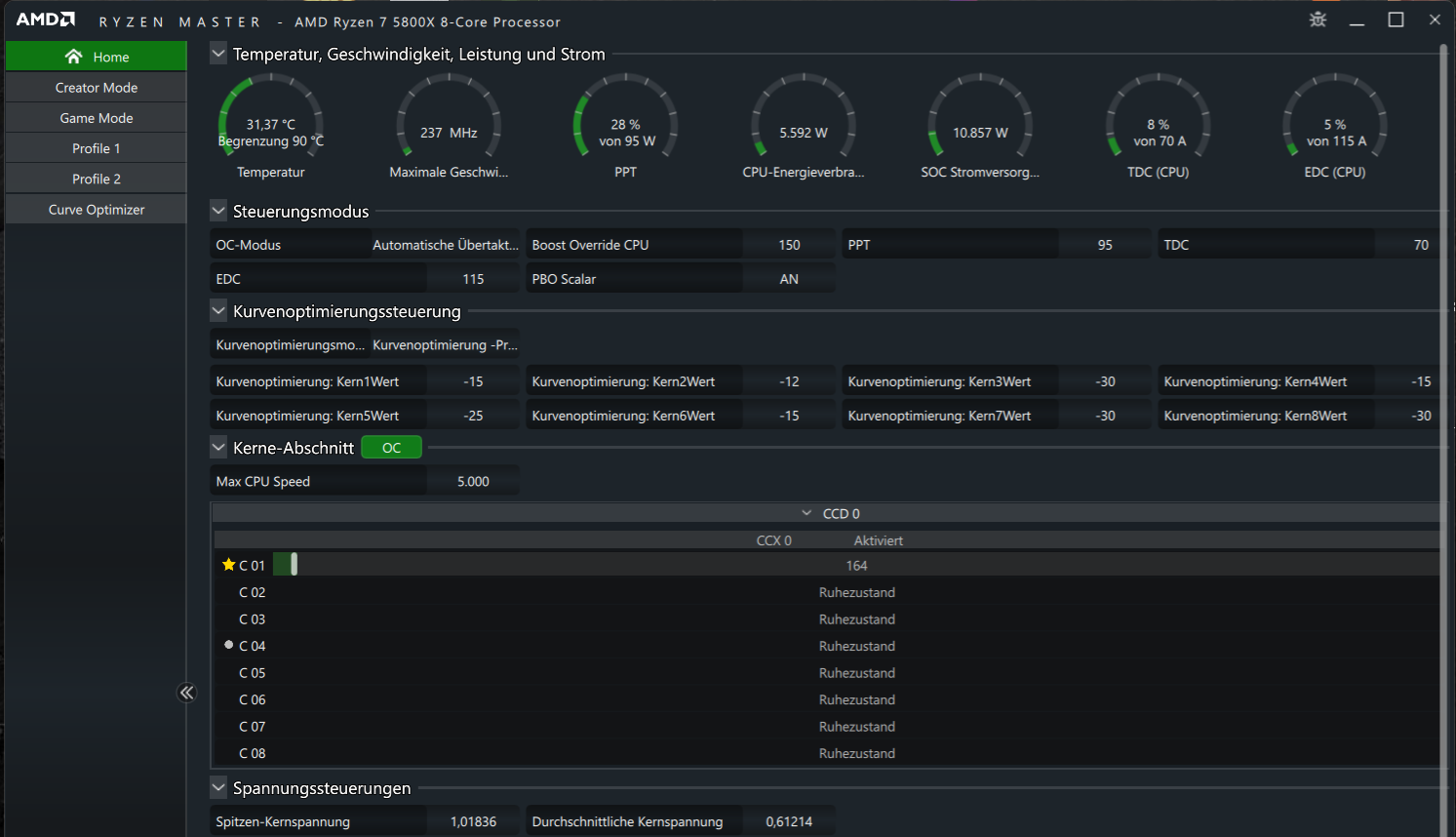Click Kern7Wert value -30

tap(1105, 416)
